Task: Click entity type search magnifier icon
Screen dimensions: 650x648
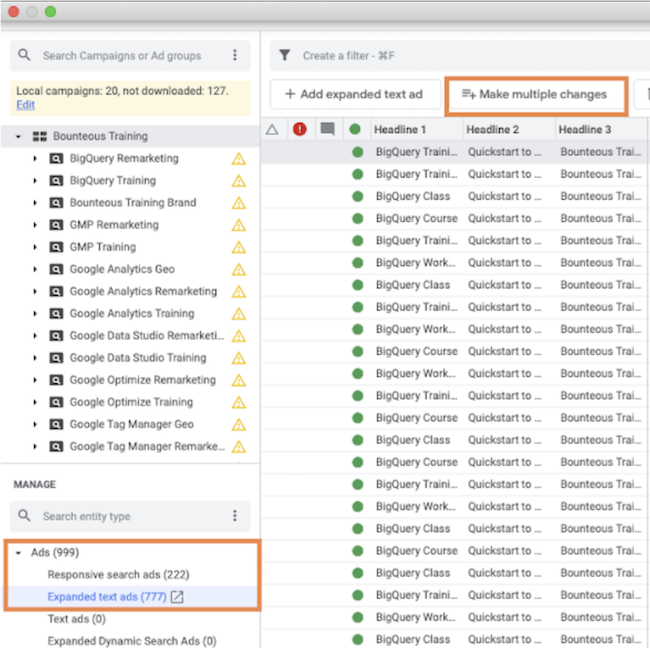Action: (24, 516)
